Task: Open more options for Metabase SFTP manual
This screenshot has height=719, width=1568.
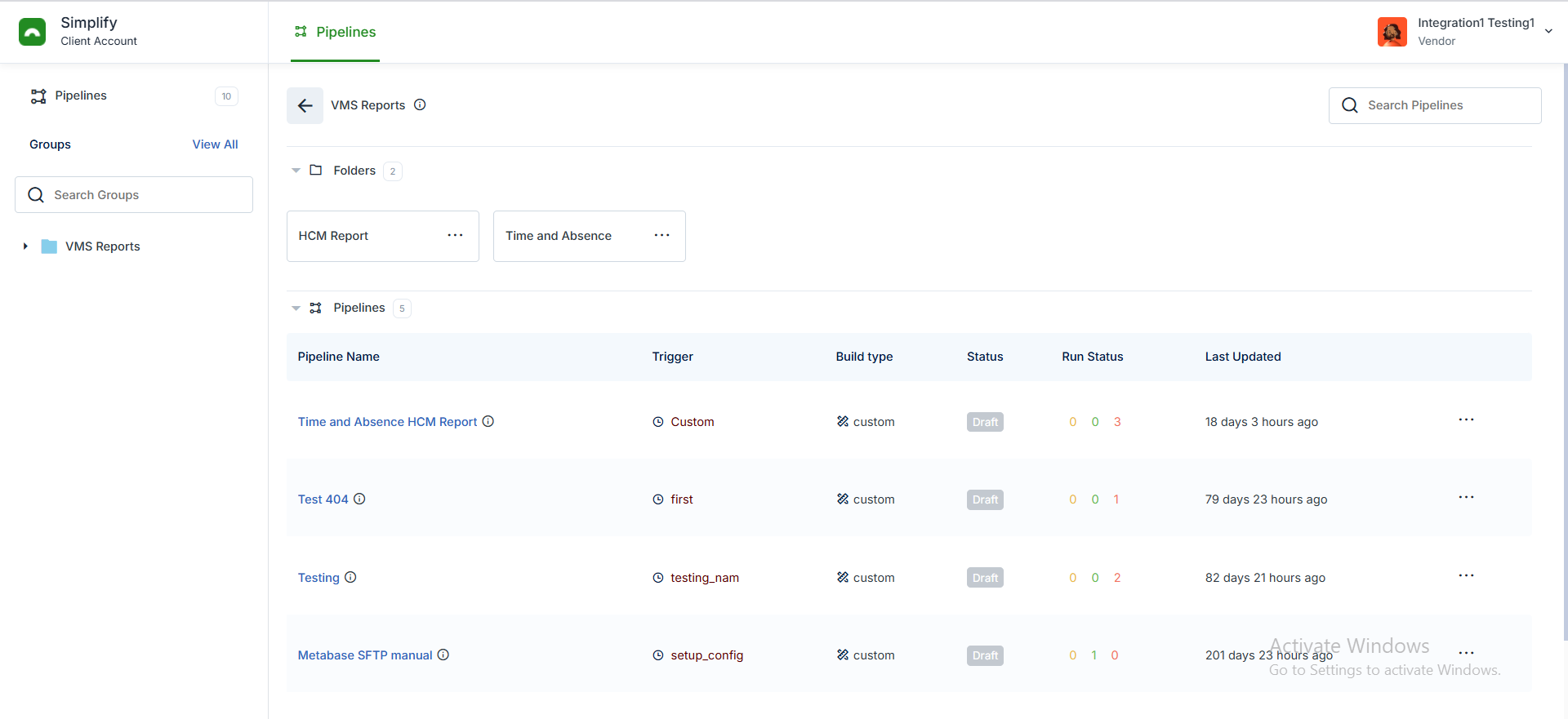Action: tap(1466, 653)
